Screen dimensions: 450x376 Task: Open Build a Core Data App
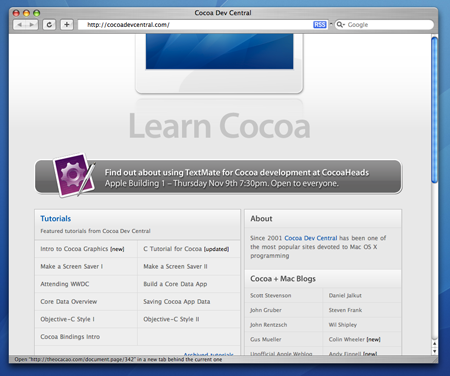tap(175, 284)
